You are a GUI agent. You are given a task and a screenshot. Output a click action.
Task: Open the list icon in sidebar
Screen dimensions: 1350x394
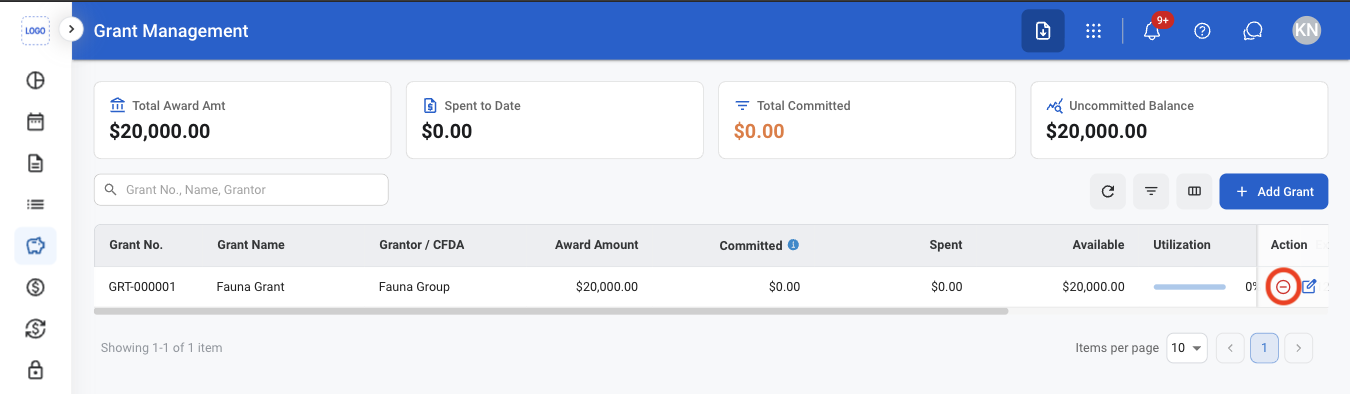tap(35, 204)
